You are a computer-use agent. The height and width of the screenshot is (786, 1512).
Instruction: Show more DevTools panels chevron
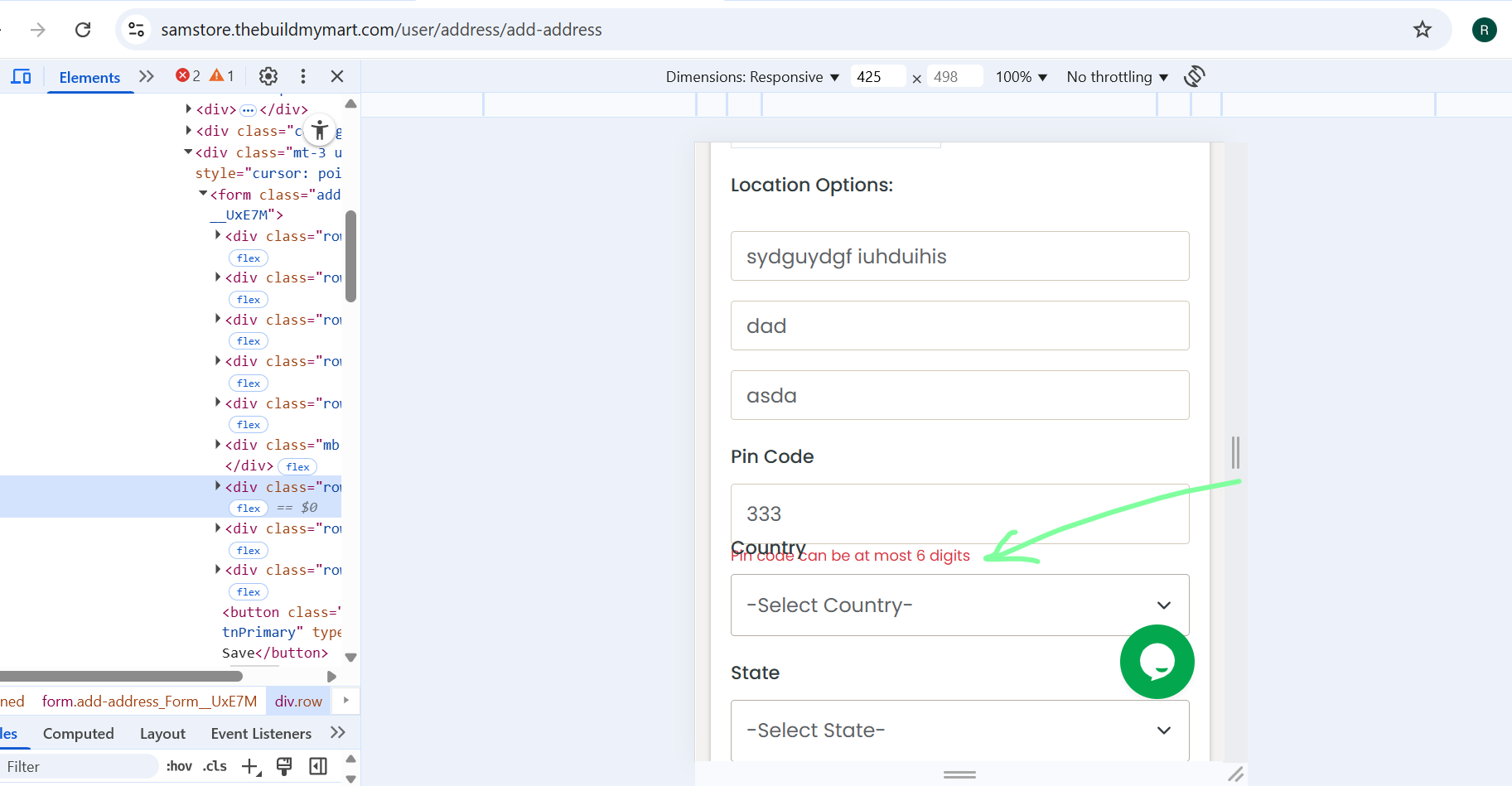click(147, 76)
